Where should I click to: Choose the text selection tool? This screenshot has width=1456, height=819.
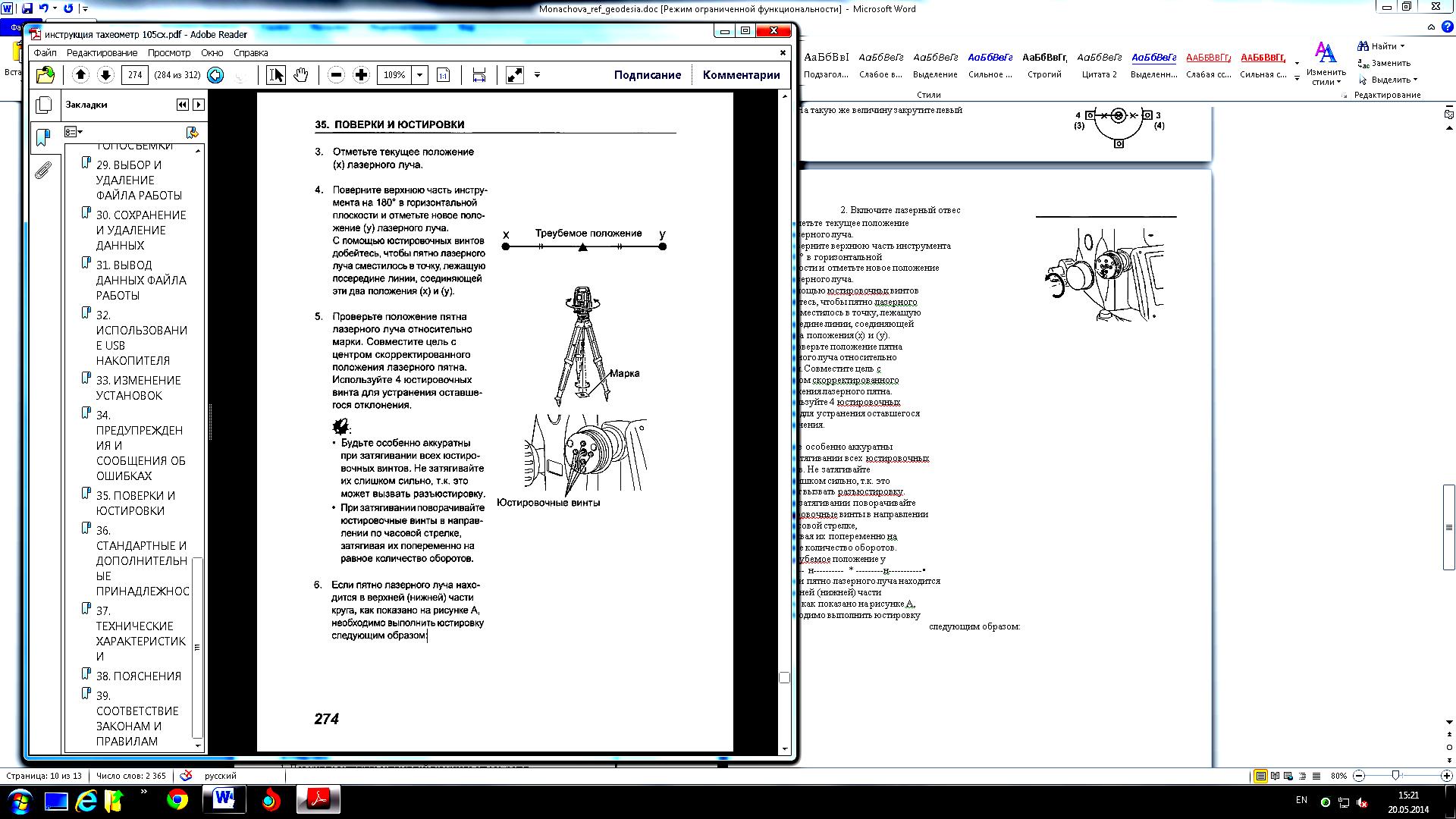pos(276,74)
